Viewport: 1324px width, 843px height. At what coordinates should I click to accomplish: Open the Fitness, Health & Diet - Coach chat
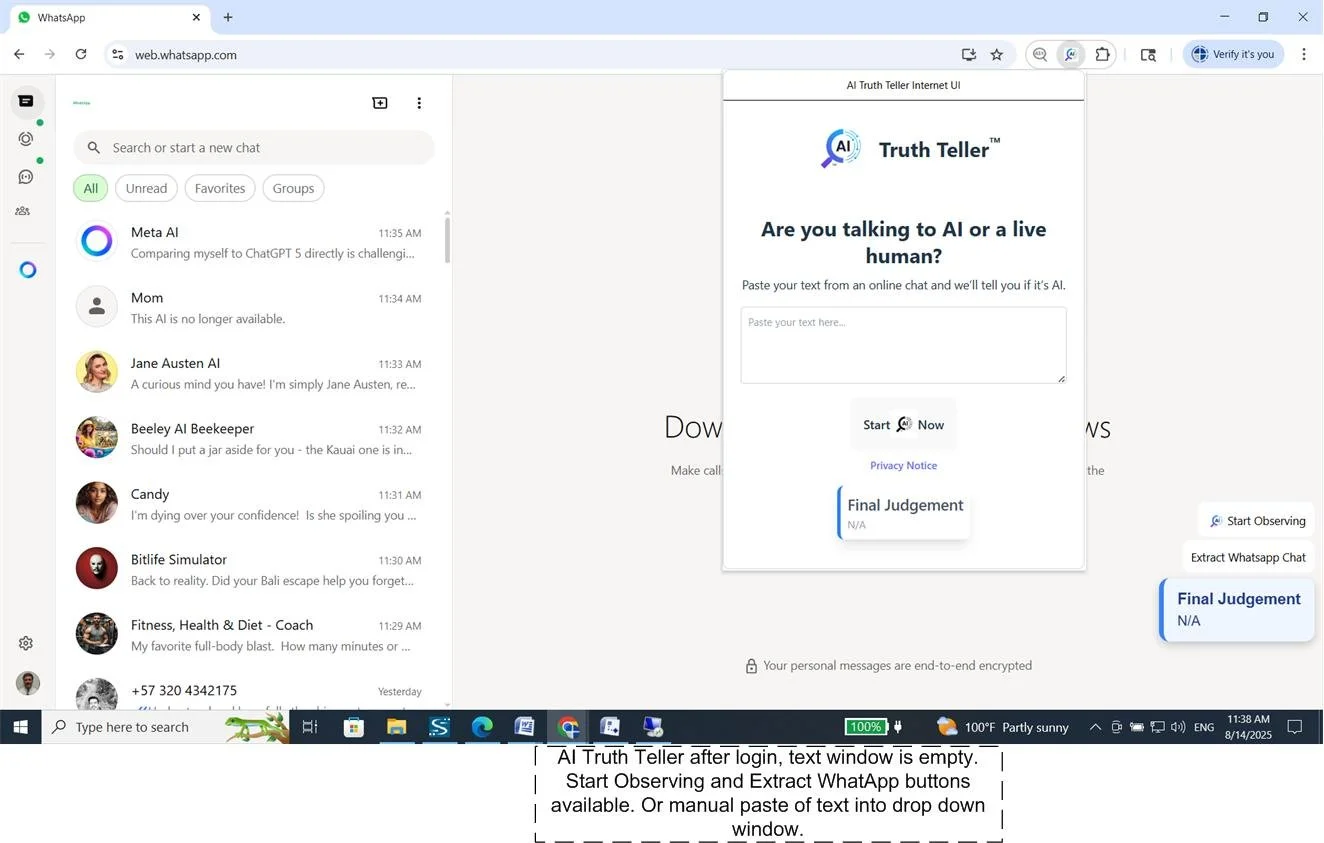(x=250, y=635)
